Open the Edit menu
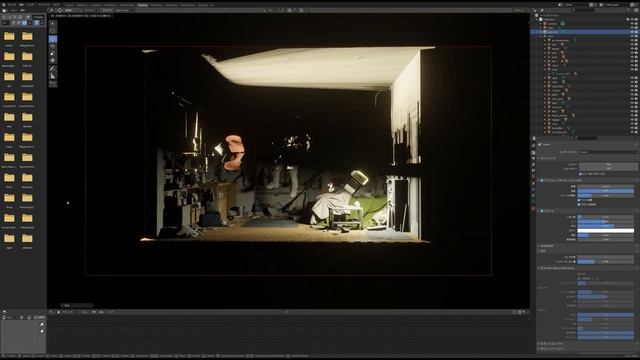The image size is (640, 360). coord(21,5)
